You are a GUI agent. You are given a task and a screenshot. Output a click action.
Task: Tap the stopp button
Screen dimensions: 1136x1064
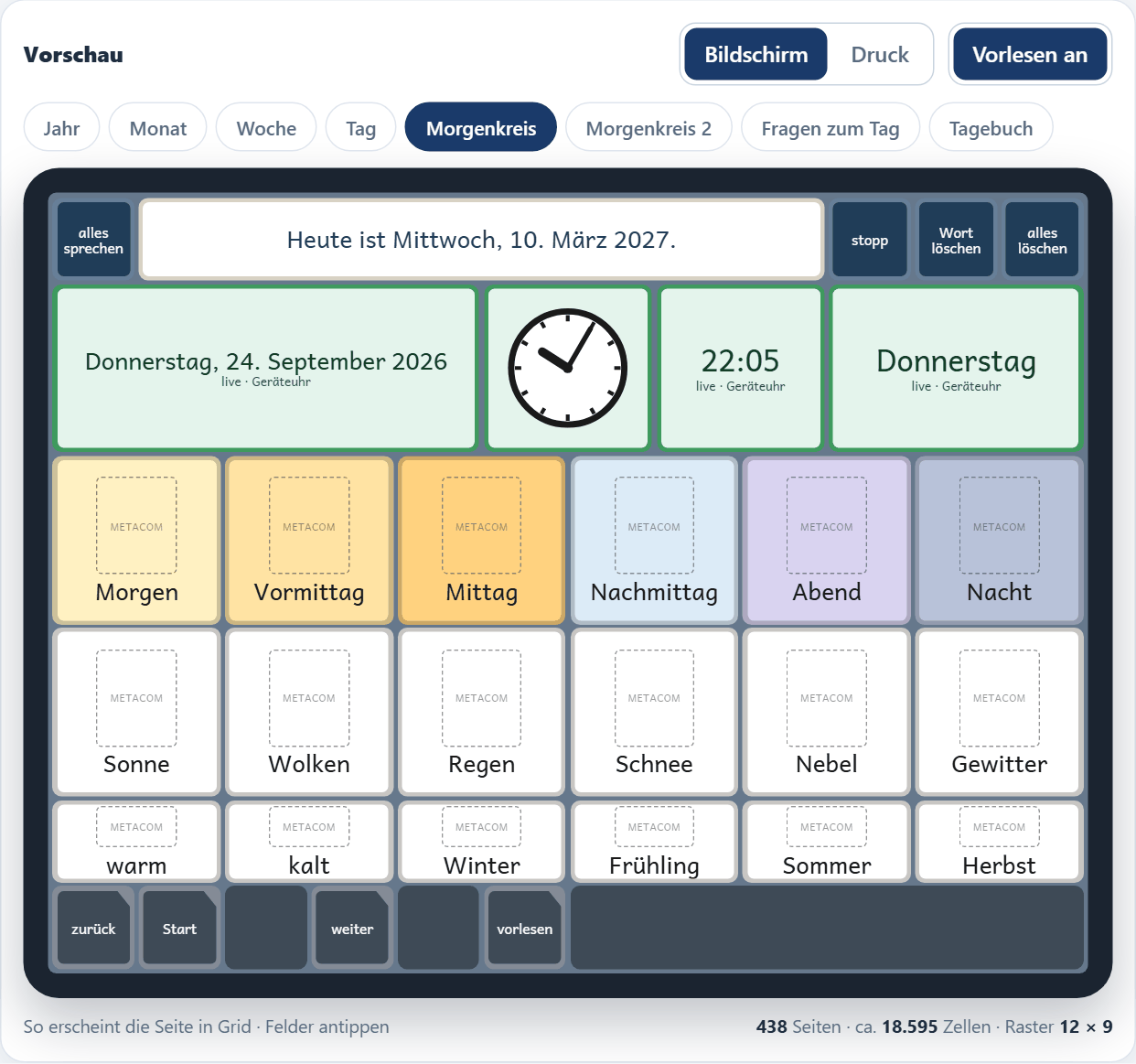870,241
